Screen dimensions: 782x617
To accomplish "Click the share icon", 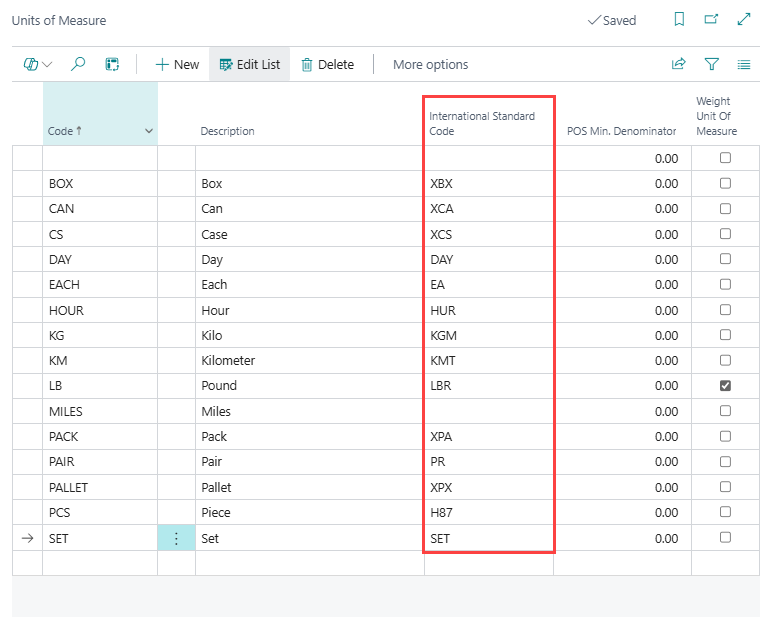I will point(679,64).
